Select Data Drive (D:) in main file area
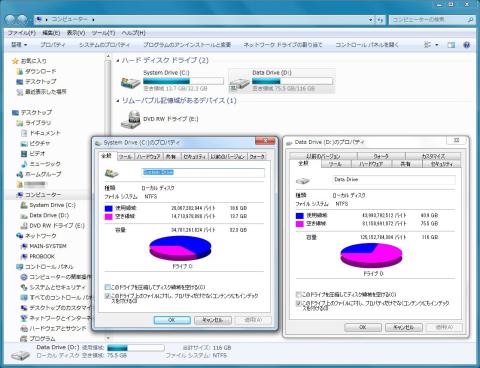The width and height of the screenshot is (480, 368). coord(282,81)
